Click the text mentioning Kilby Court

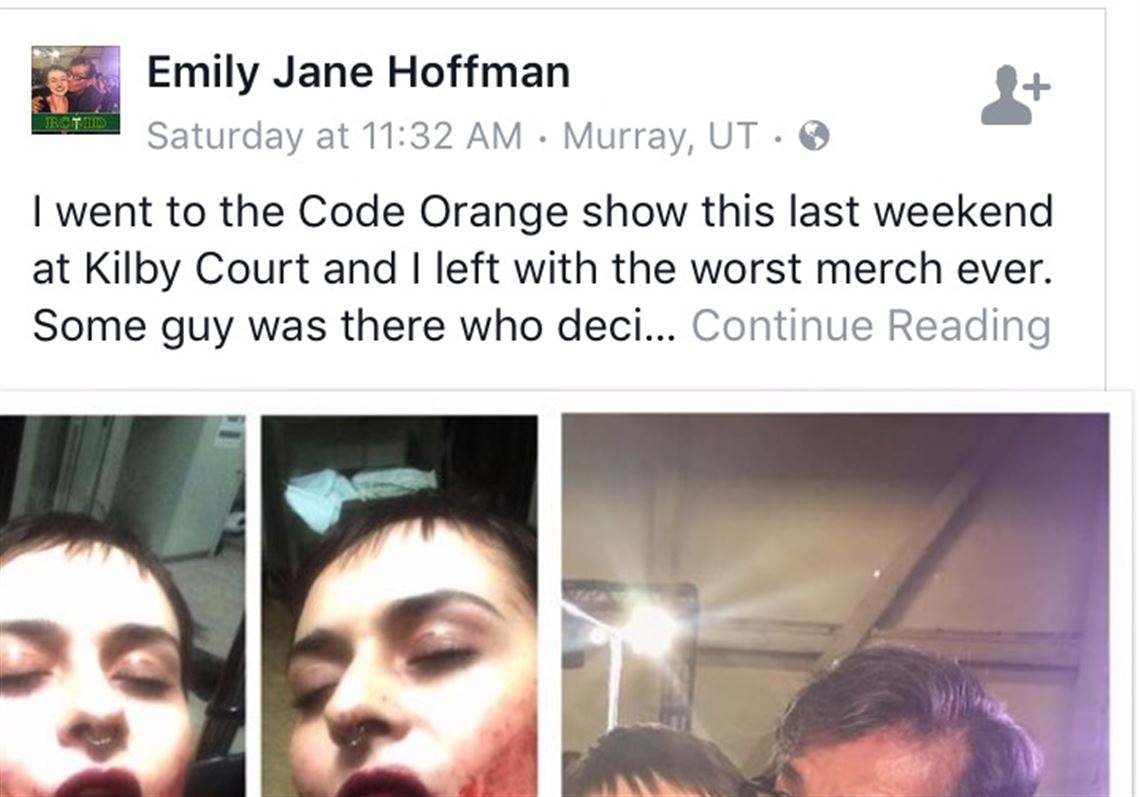(x=198, y=269)
